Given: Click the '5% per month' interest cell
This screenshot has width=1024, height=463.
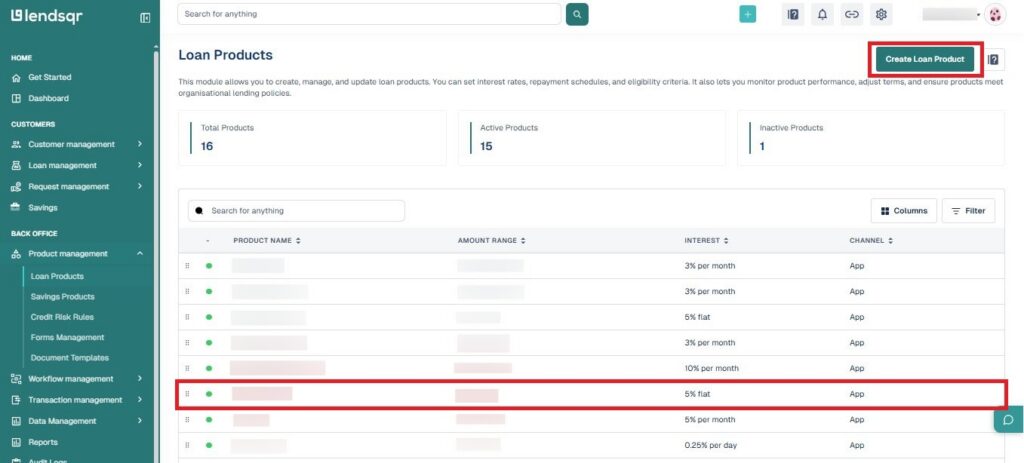Looking at the screenshot, I should point(709,420).
